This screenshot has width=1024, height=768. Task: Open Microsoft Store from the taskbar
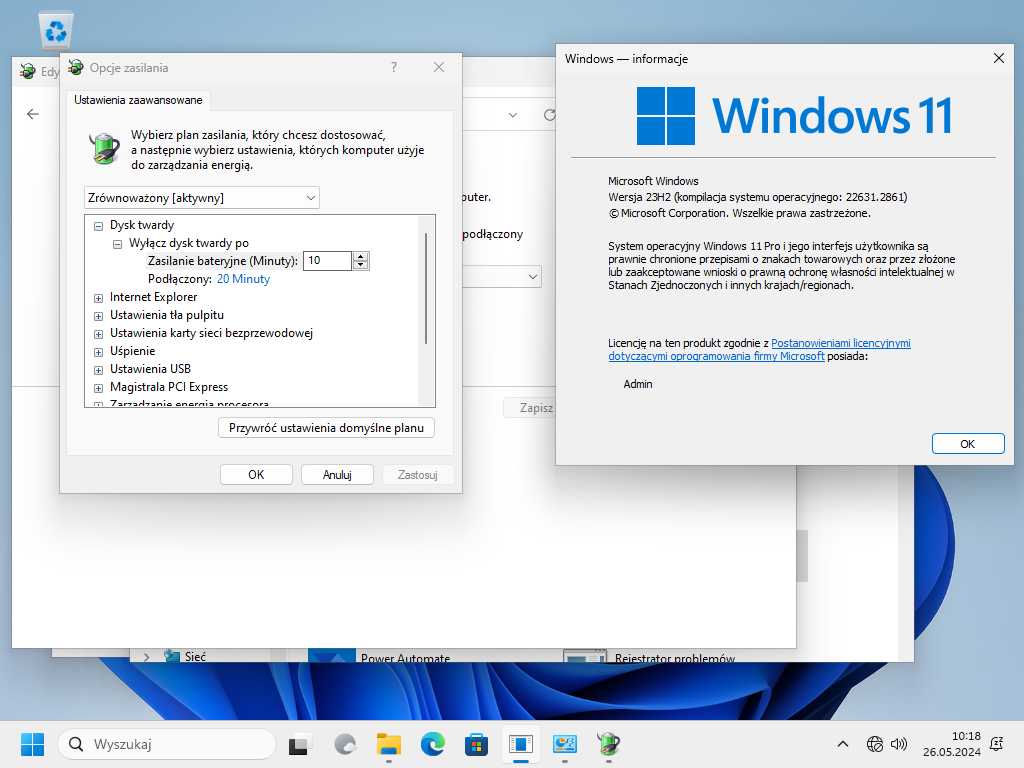476,744
